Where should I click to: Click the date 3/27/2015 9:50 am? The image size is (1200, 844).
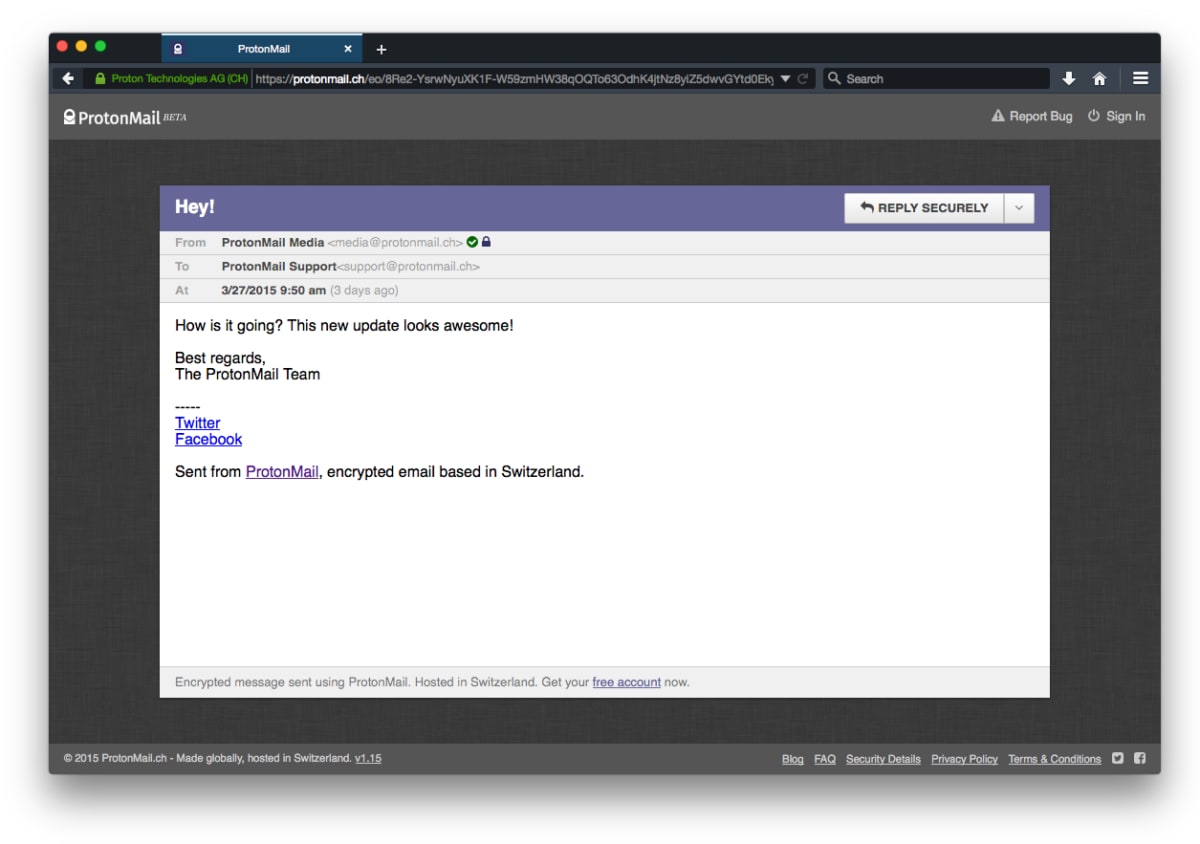click(273, 291)
